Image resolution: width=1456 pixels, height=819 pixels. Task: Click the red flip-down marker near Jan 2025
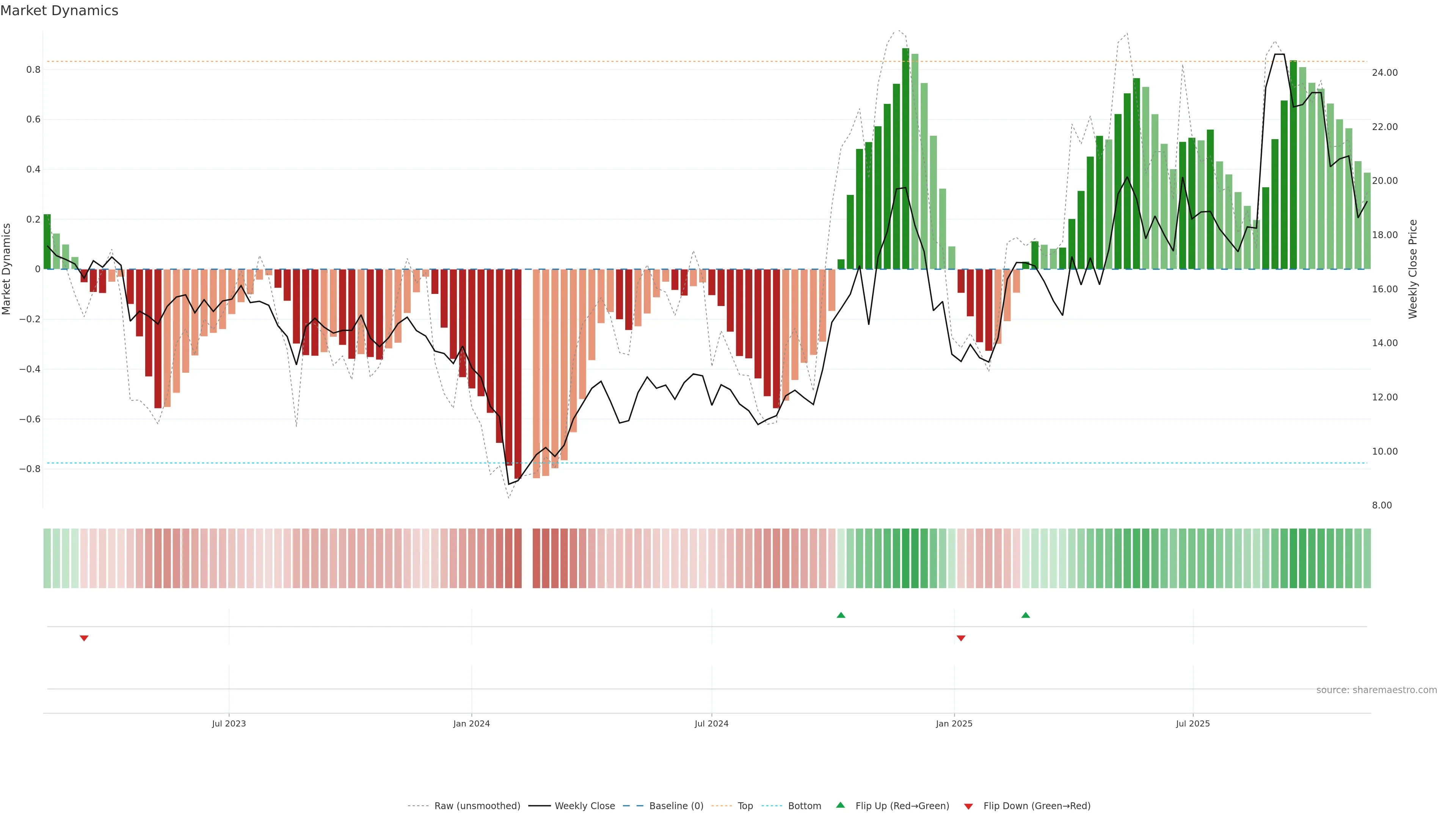pos(961,638)
